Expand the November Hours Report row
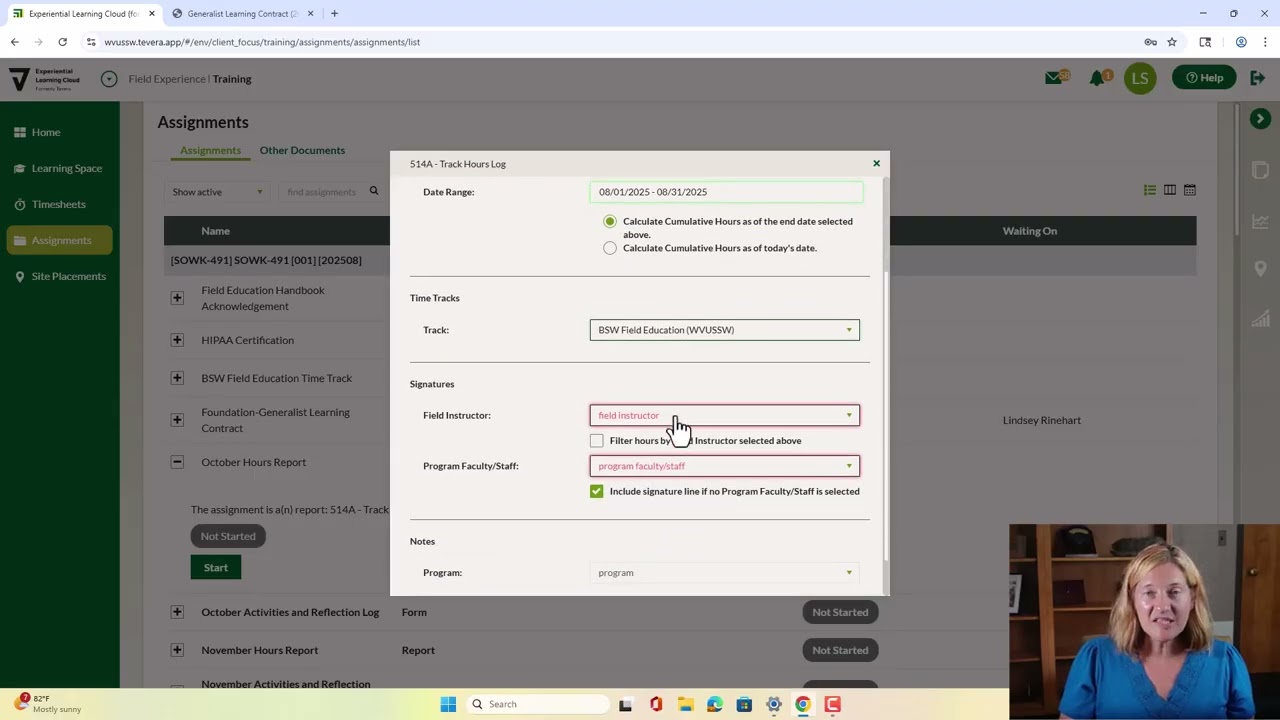Image resolution: width=1280 pixels, height=720 pixels. click(x=177, y=650)
